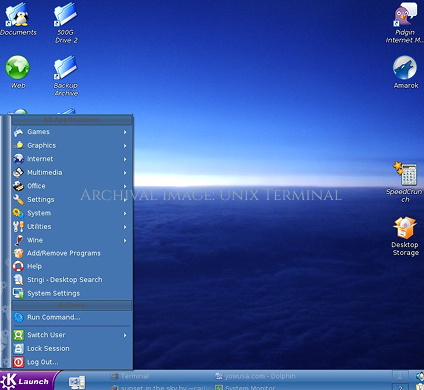Click the Graphics paint menu icon
Screen dimensions: 424x390
pos(18,145)
